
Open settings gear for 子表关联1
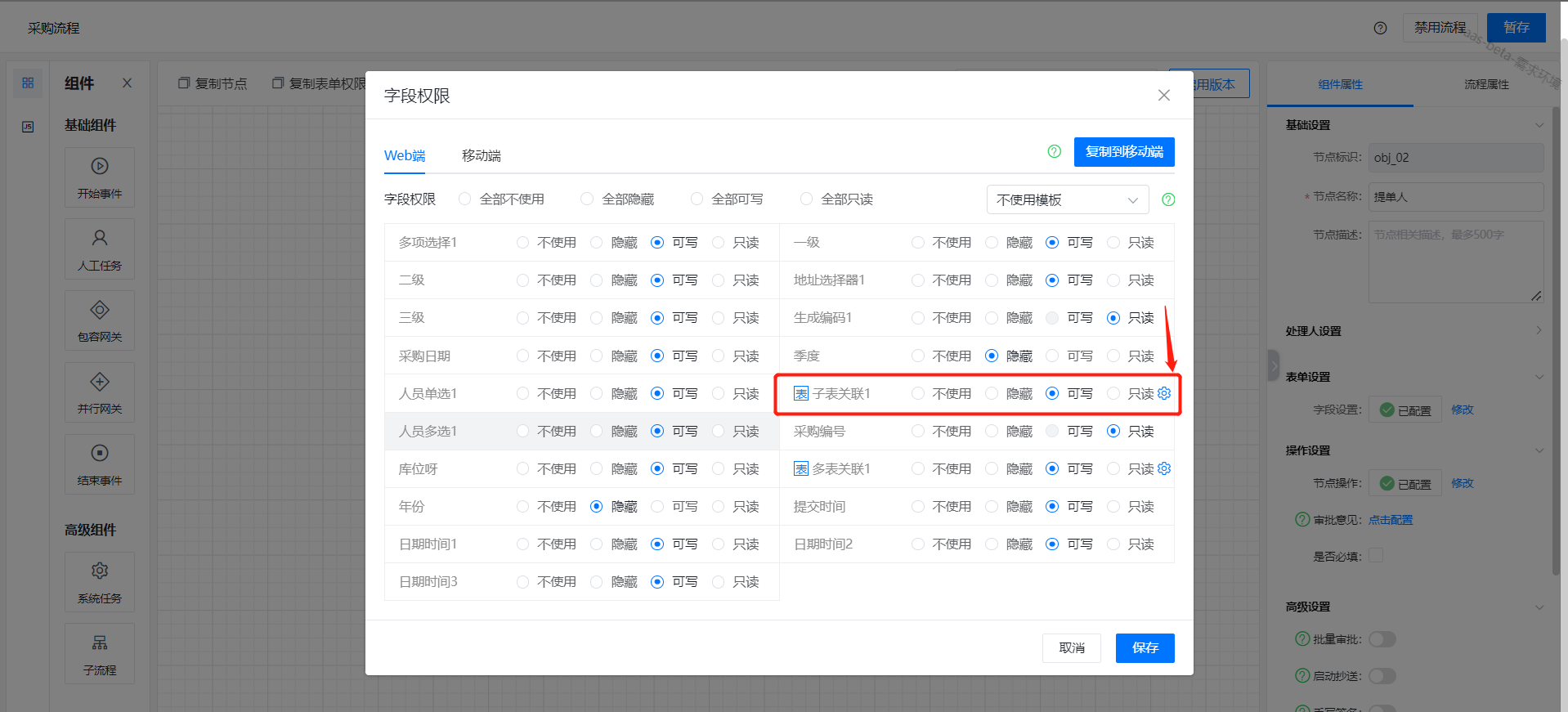[x=1164, y=393]
